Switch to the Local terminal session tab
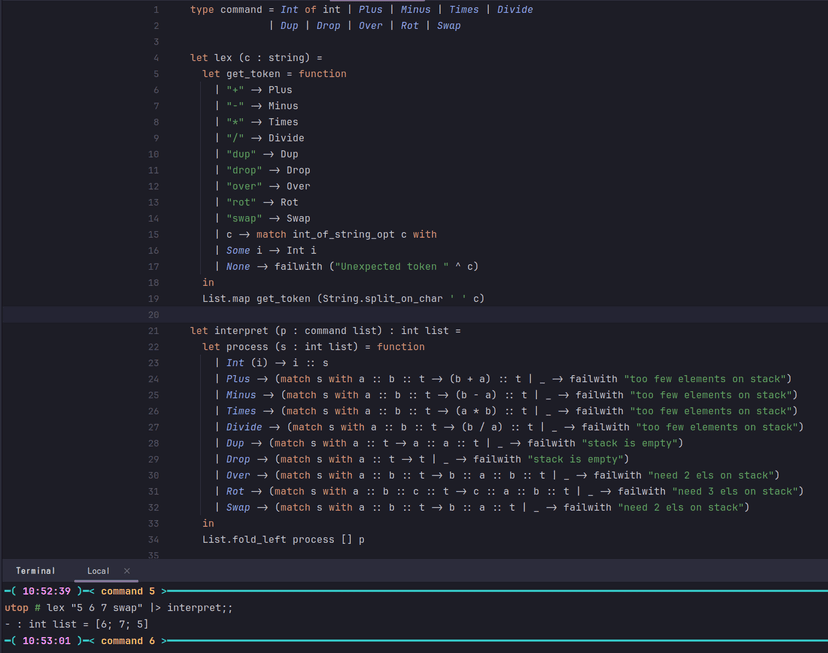The width and height of the screenshot is (828, 653). click(98, 571)
